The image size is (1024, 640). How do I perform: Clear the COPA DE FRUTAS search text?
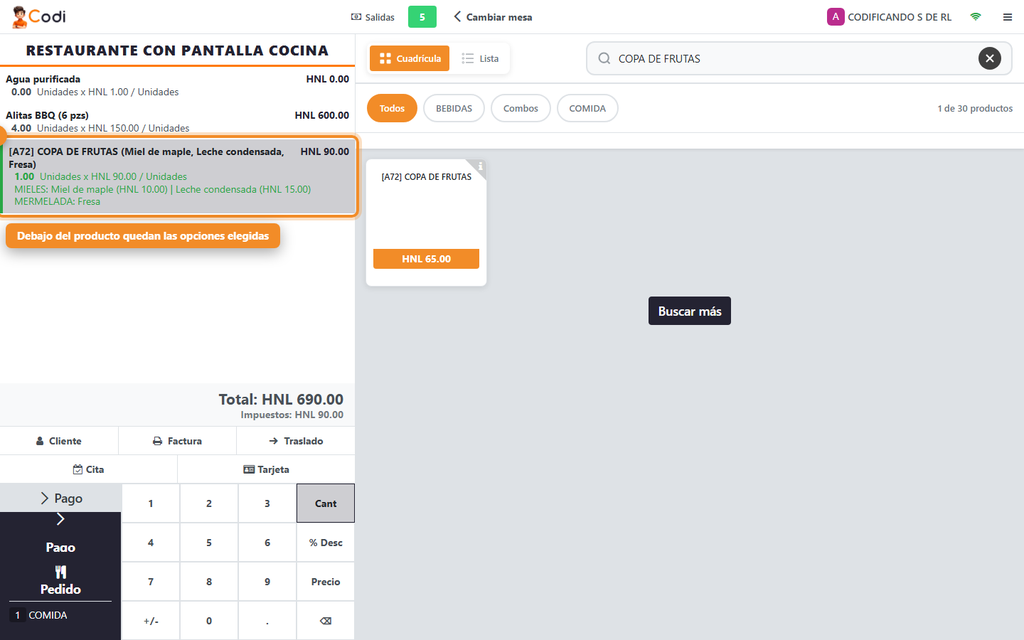tap(989, 59)
